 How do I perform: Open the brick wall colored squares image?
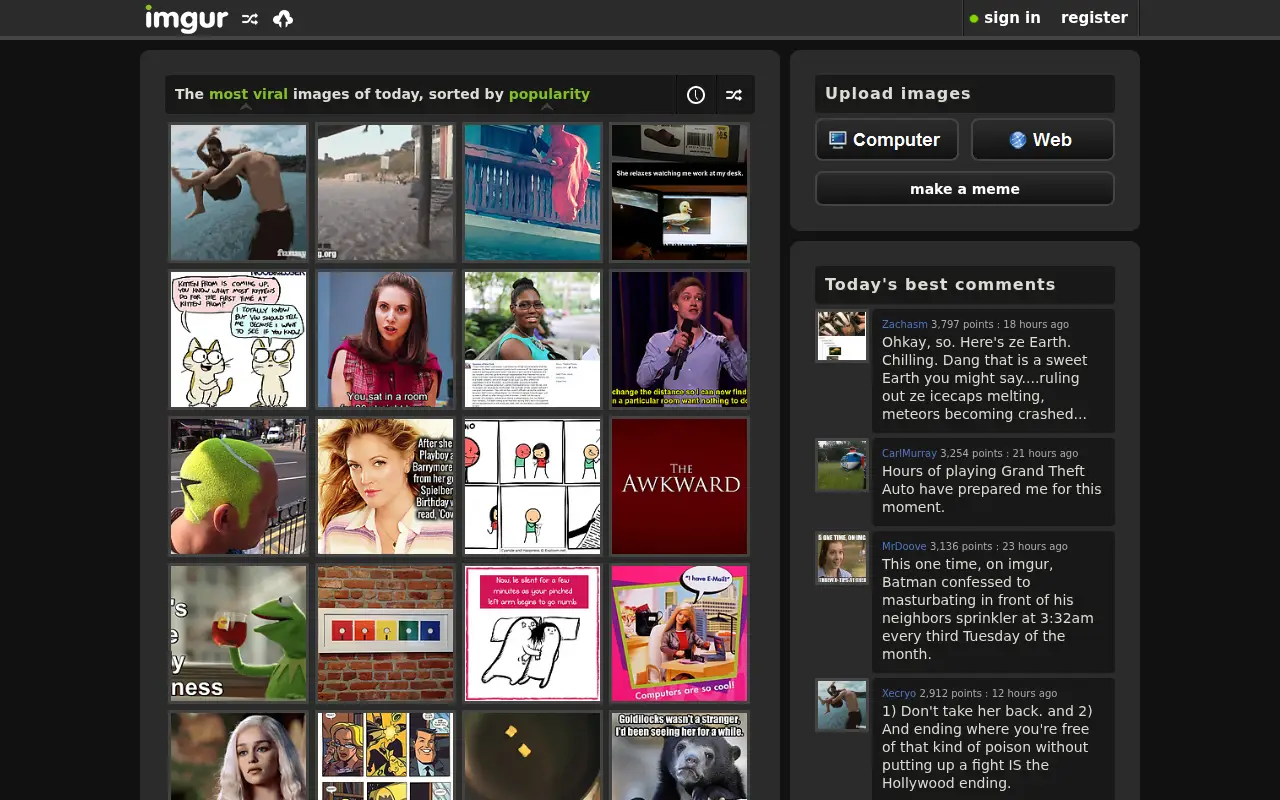386,633
